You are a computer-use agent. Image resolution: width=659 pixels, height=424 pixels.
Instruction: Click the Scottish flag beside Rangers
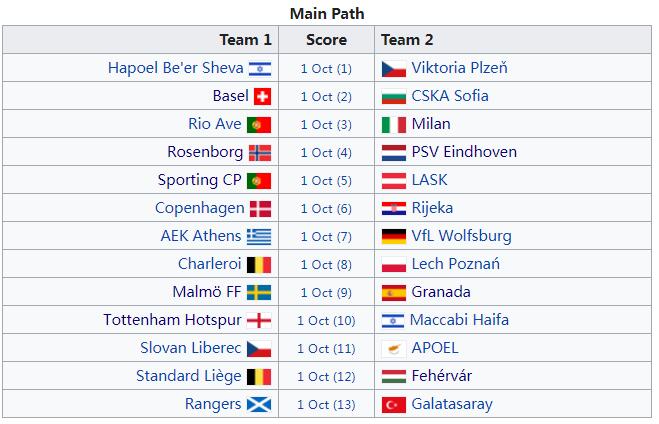pos(259,405)
